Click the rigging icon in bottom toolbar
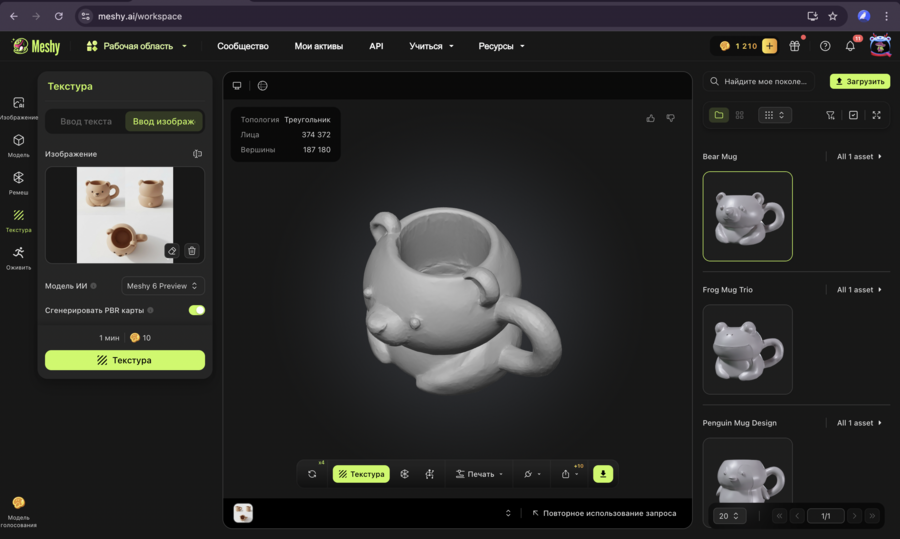Viewport: 900px width, 539px height. point(429,474)
